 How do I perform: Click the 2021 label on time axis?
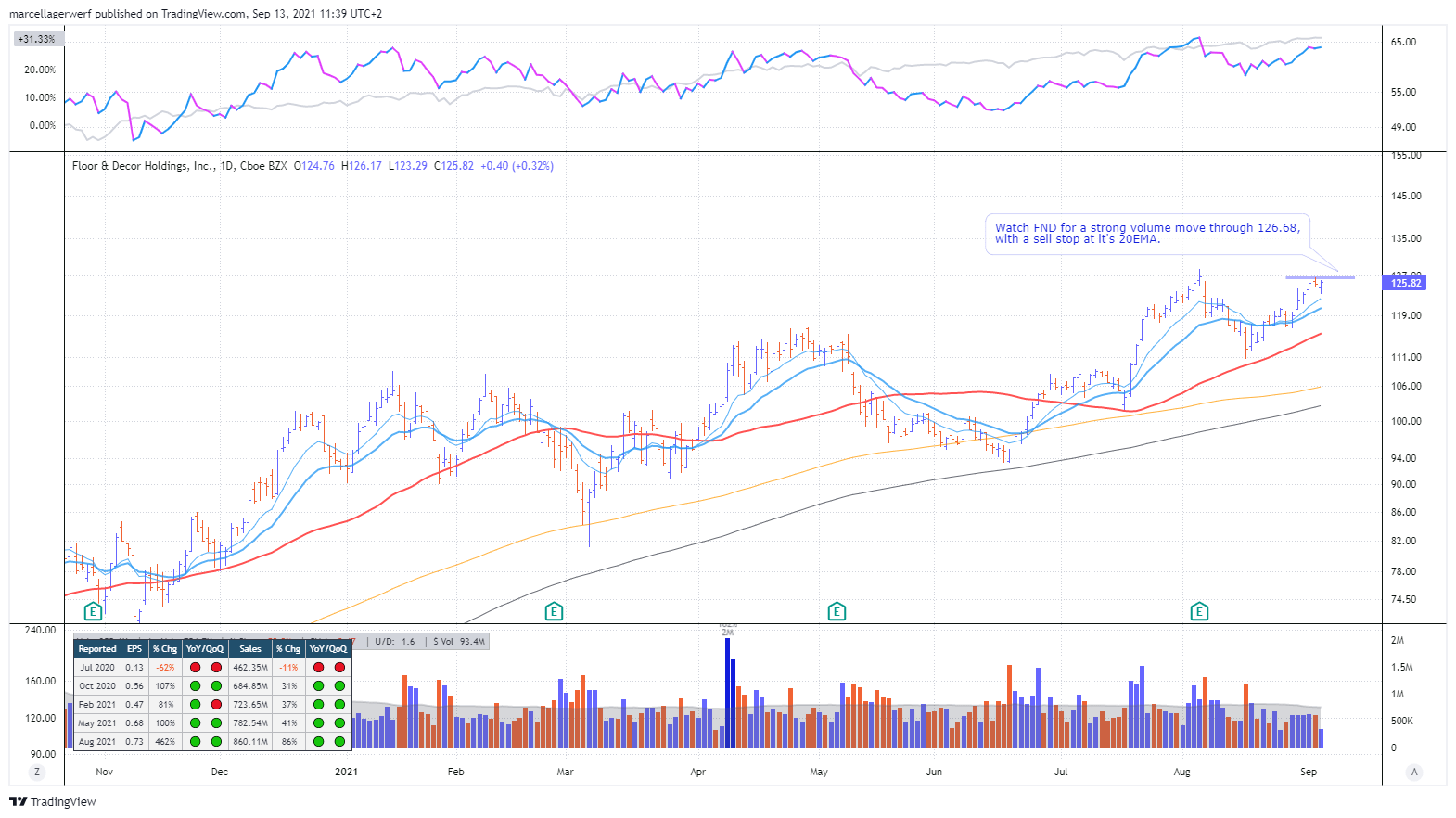point(346,772)
